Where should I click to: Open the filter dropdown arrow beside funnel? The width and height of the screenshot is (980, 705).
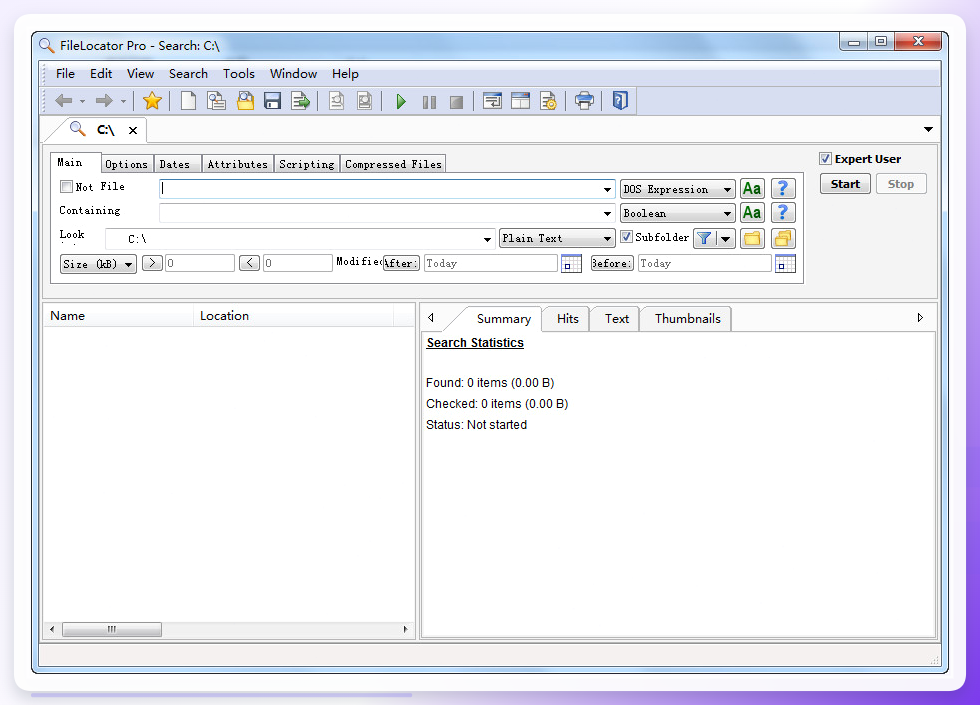click(x=725, y=238)
